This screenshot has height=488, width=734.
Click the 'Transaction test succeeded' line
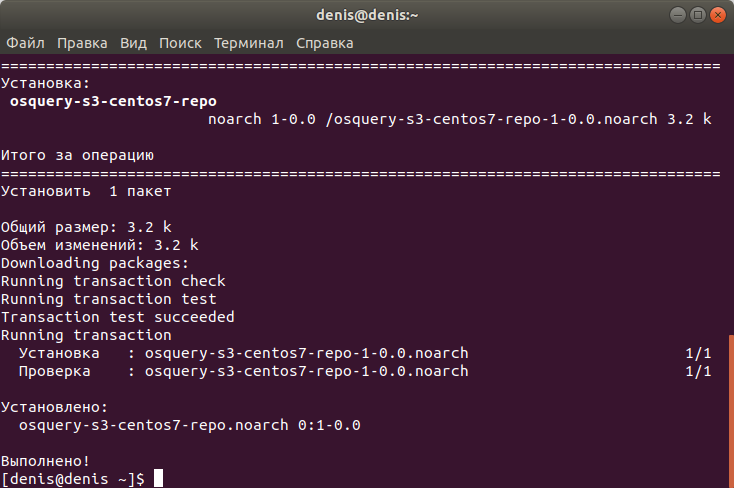click(117, 317)
